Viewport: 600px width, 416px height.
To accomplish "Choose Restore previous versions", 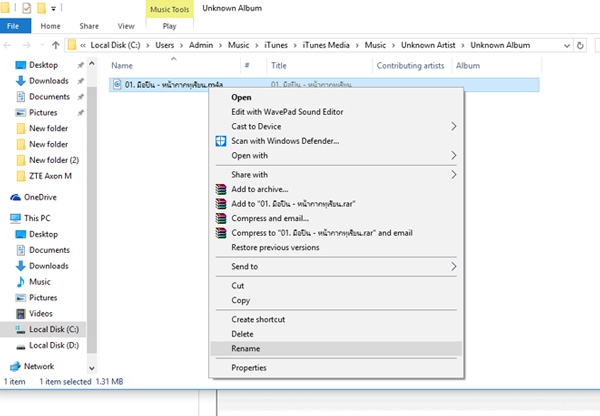I will point(336,247).
